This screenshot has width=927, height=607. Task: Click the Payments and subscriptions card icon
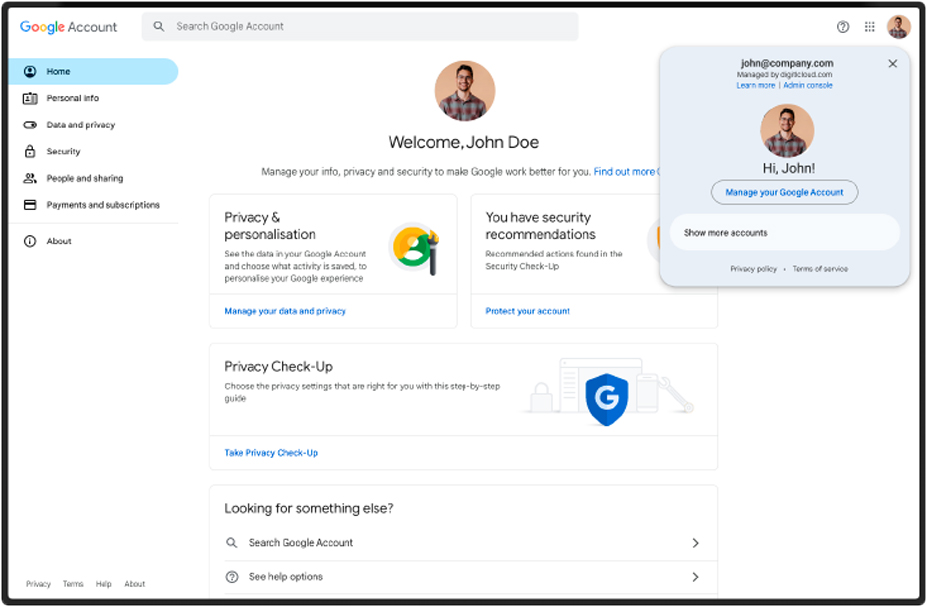30,205
